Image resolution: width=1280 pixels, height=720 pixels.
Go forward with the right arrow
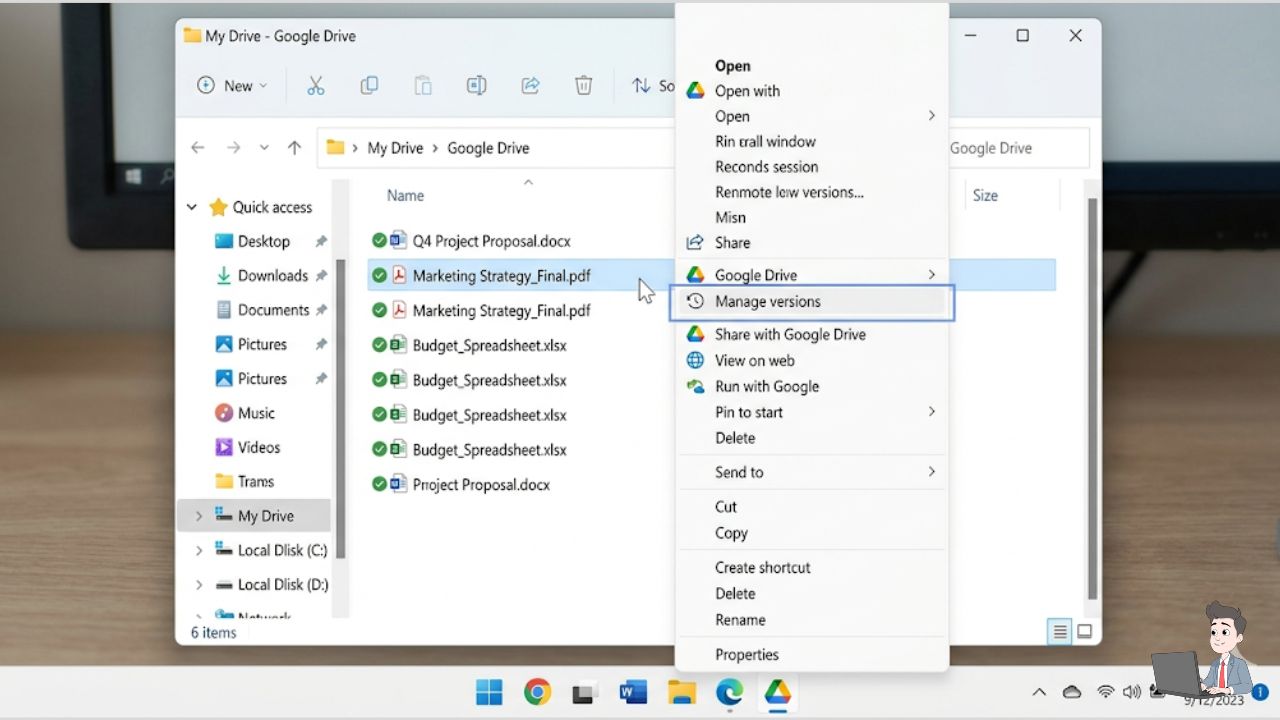233,148
